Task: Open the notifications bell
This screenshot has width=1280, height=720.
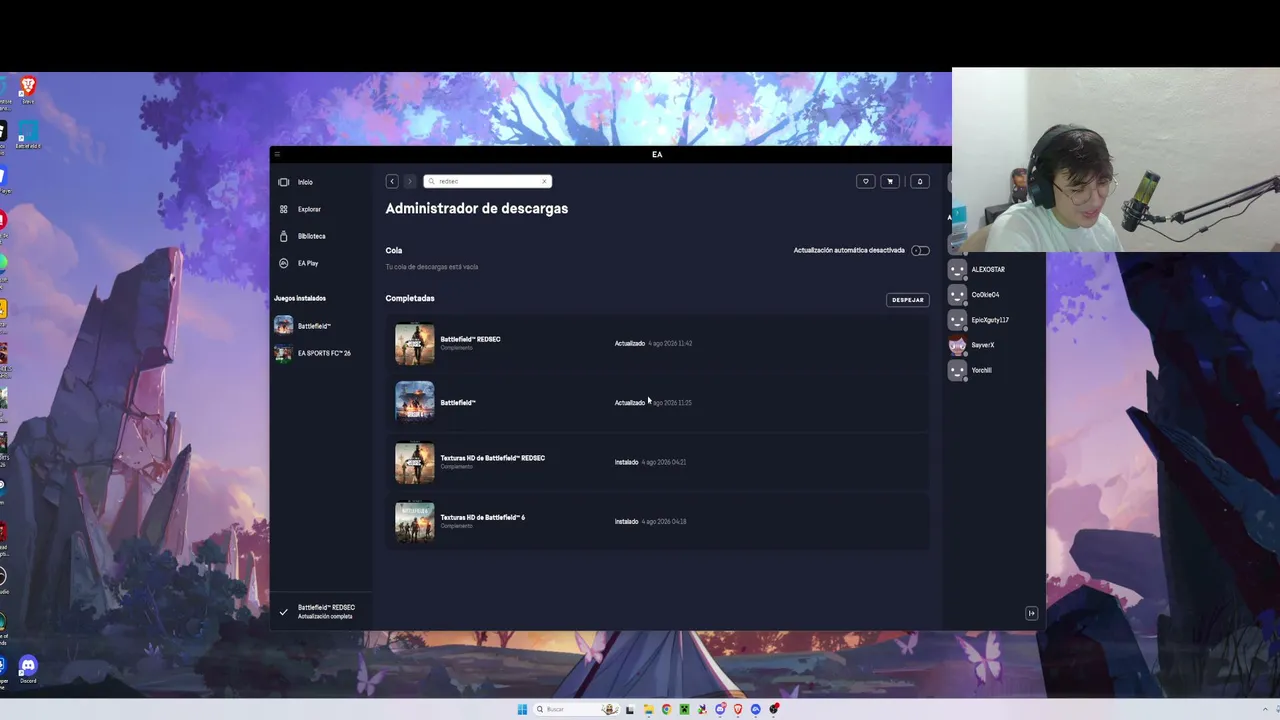Action: click(x=920, y=181)
